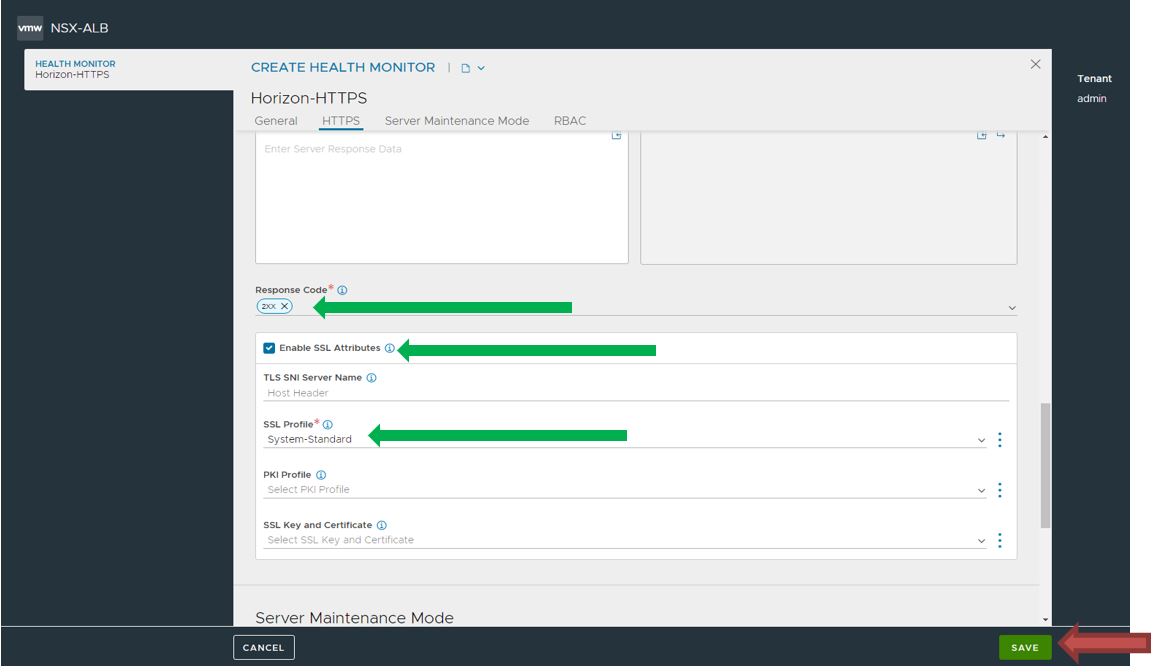Switch to the HTTPS tab
The height and width of the screenshot is (672, 1164).
(341, 120)
